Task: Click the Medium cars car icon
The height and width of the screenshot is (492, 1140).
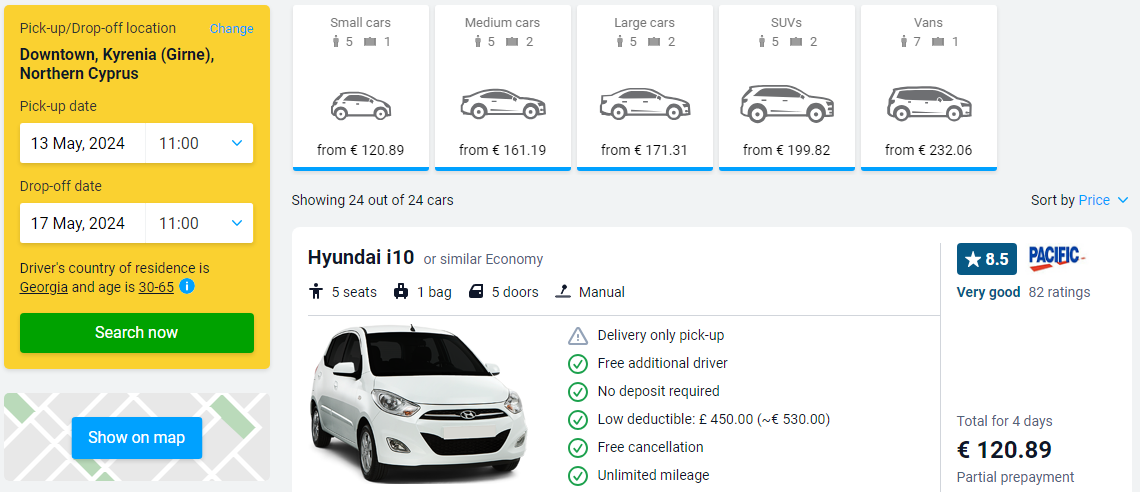Action: pos(502,104)
